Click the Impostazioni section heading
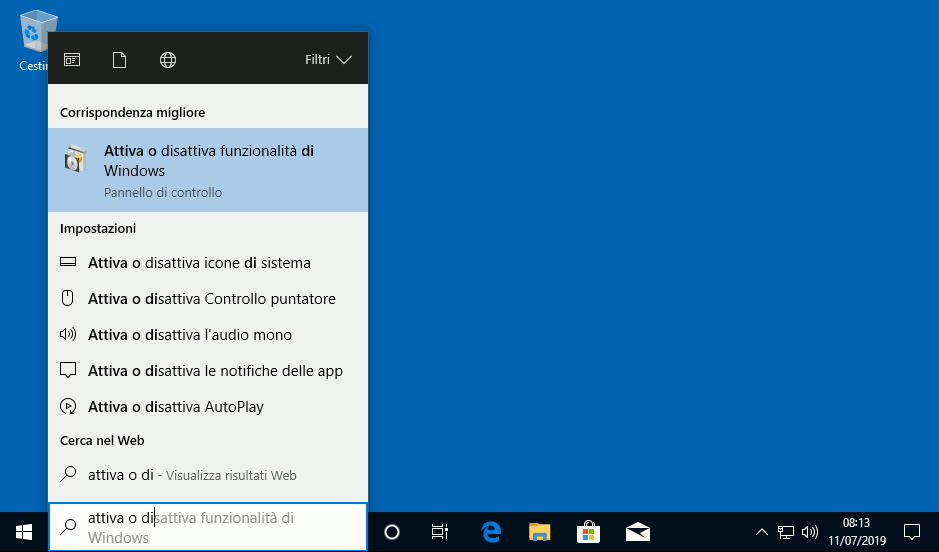939x552 pixels. pyautogui.click(x=98, y=229)
